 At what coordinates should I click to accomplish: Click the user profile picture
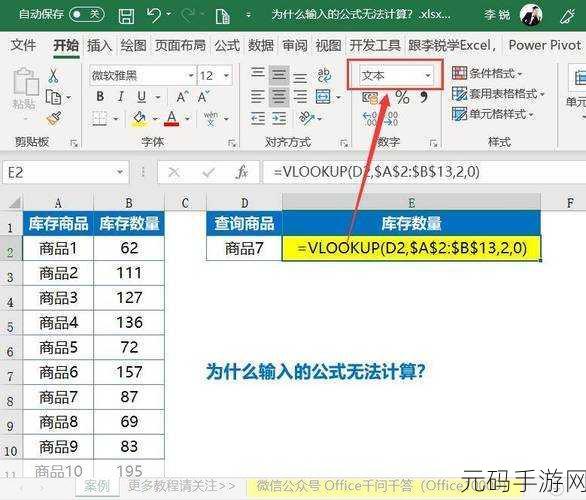point(531,15)
